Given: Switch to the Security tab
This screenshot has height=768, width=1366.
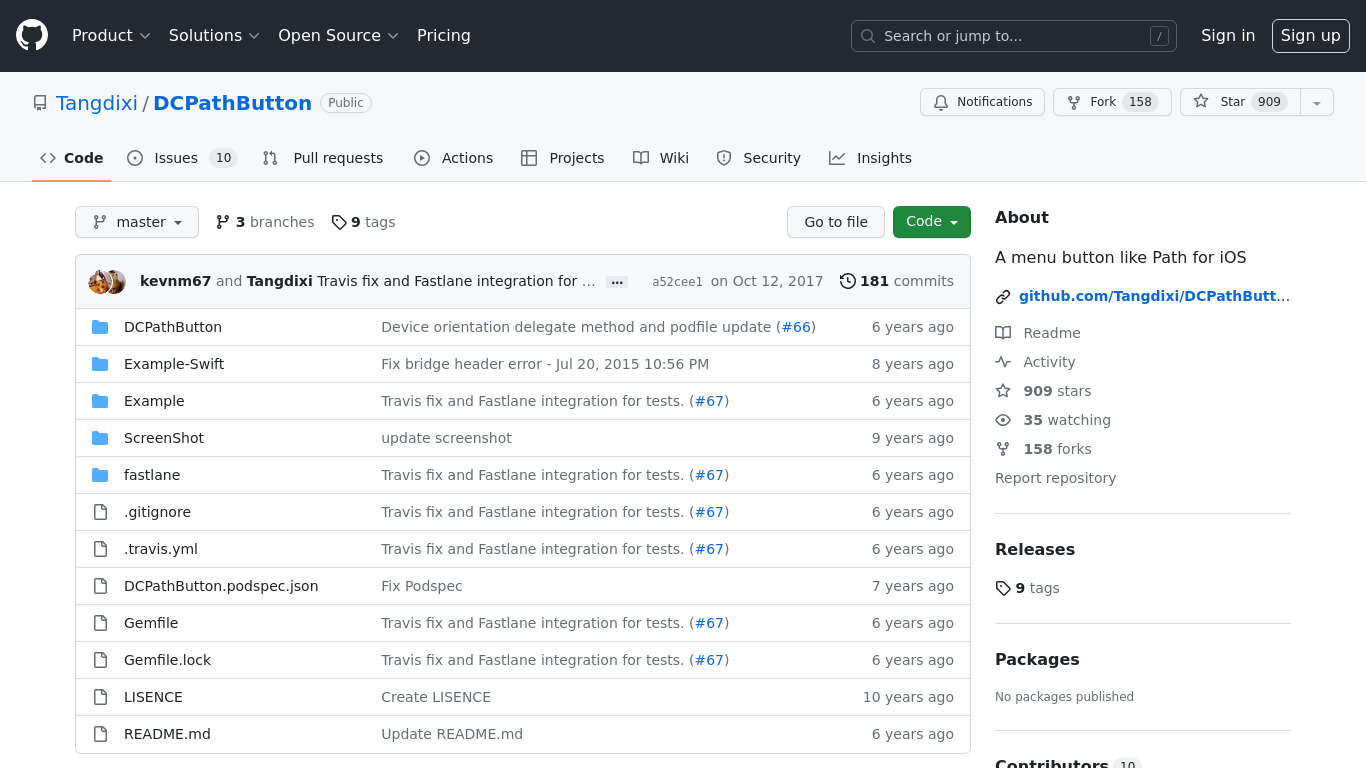Looking at the screenshot, I should (x=758, y=158).
